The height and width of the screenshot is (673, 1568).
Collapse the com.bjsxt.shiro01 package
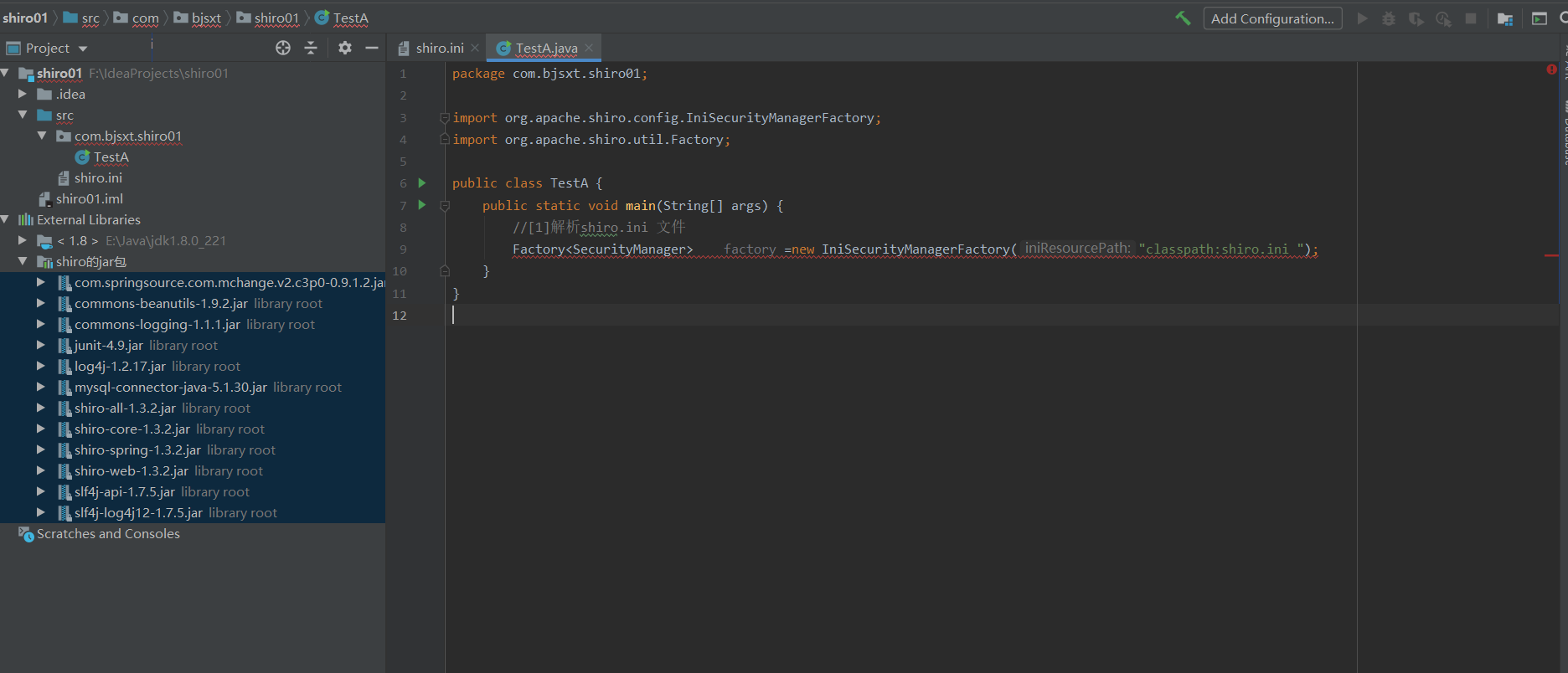[x=41, y=136]
